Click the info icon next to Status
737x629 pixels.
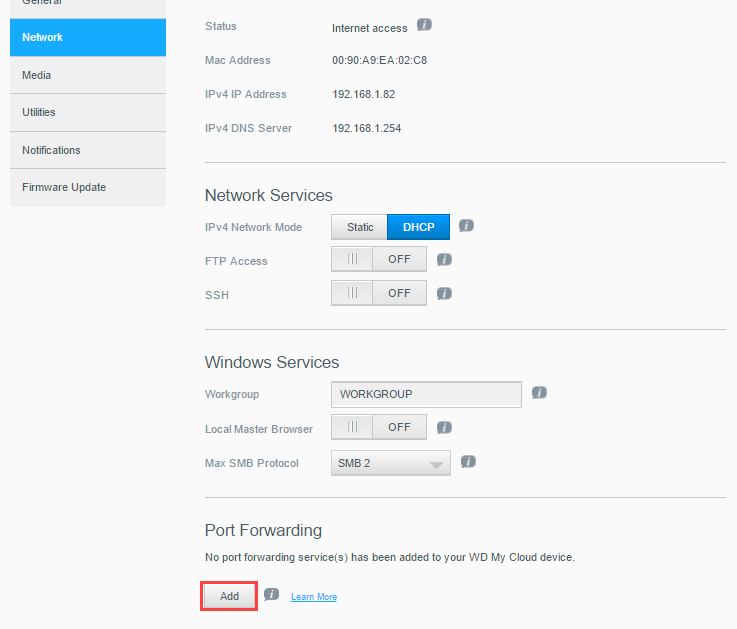424,25
